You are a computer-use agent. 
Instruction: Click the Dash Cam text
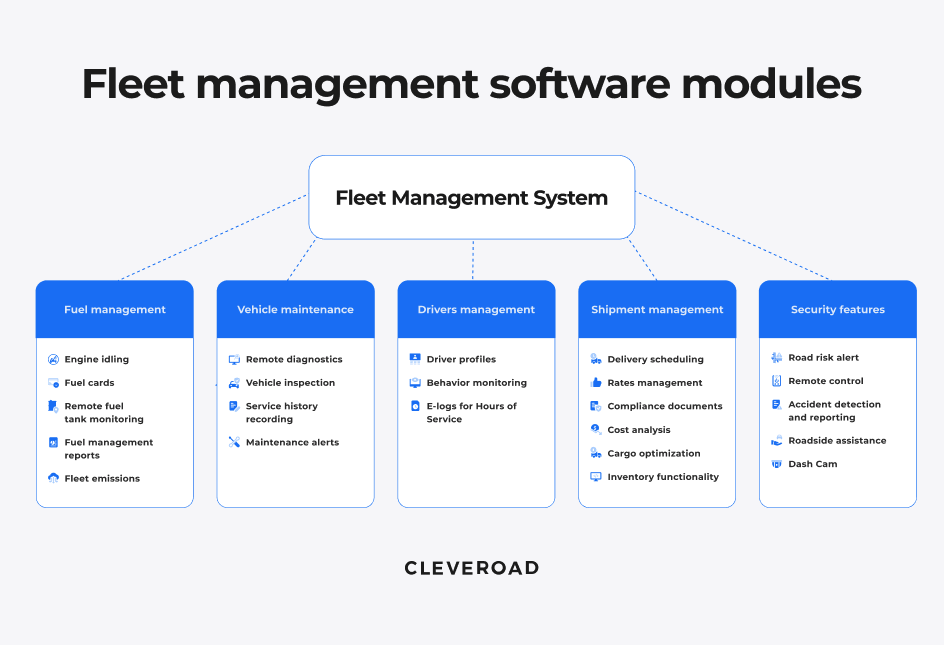813,464
